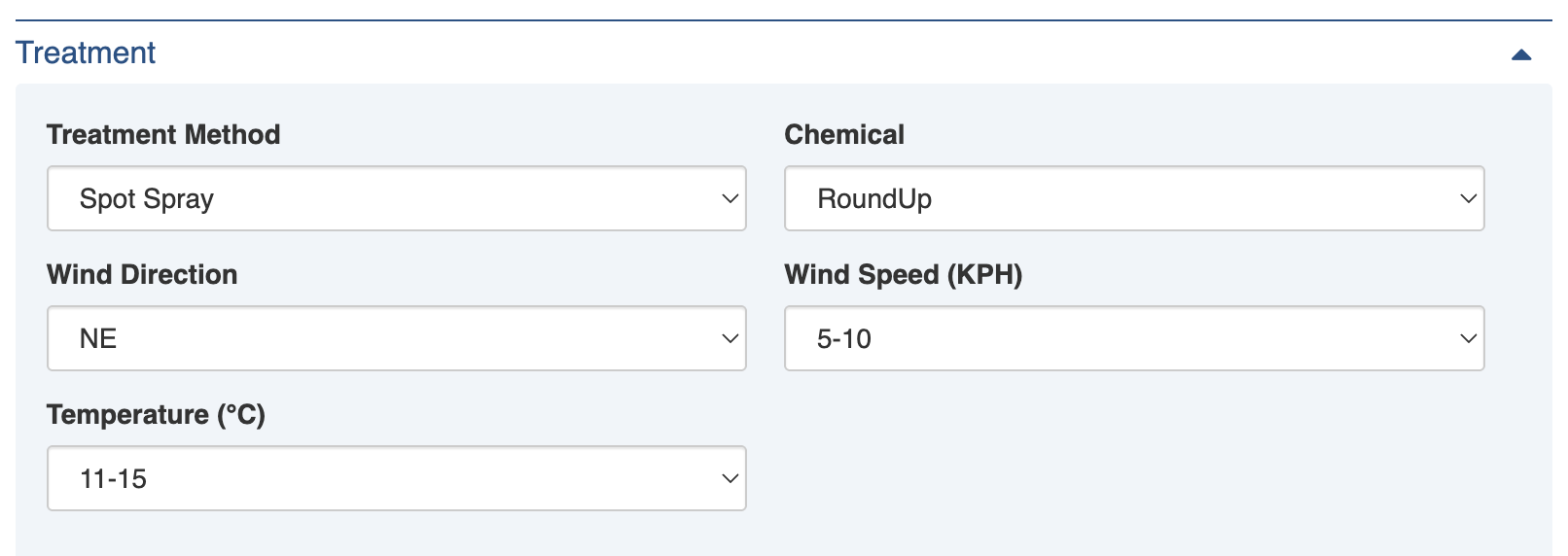Click the chevron arrow in Treatment Method field

point(730,198)
